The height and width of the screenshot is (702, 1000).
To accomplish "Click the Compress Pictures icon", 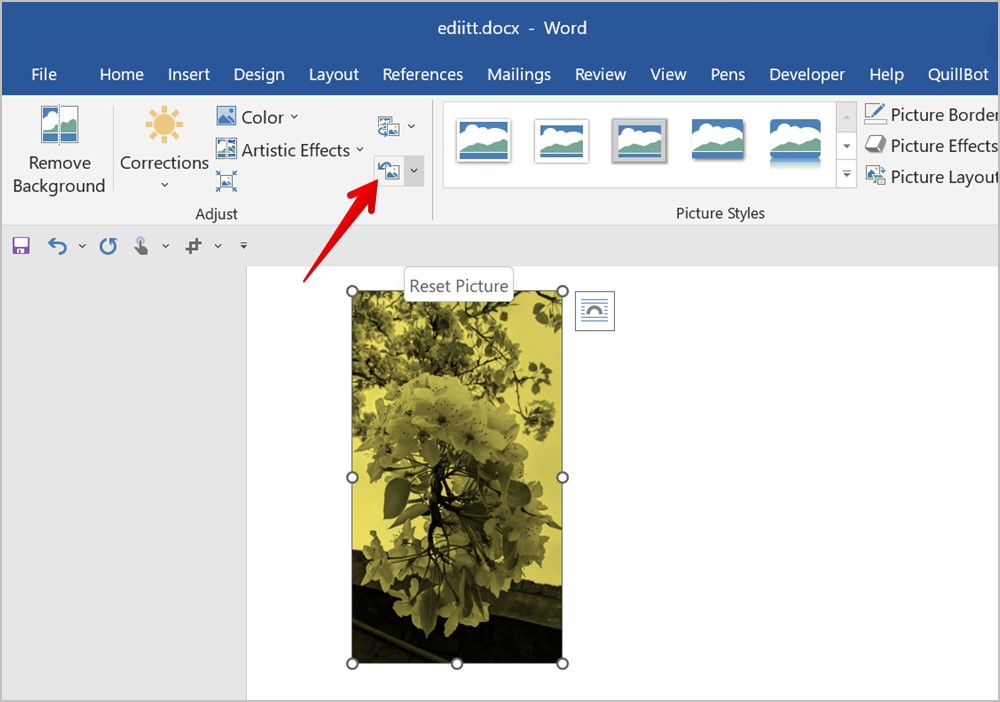I will [x=226, y=181].
